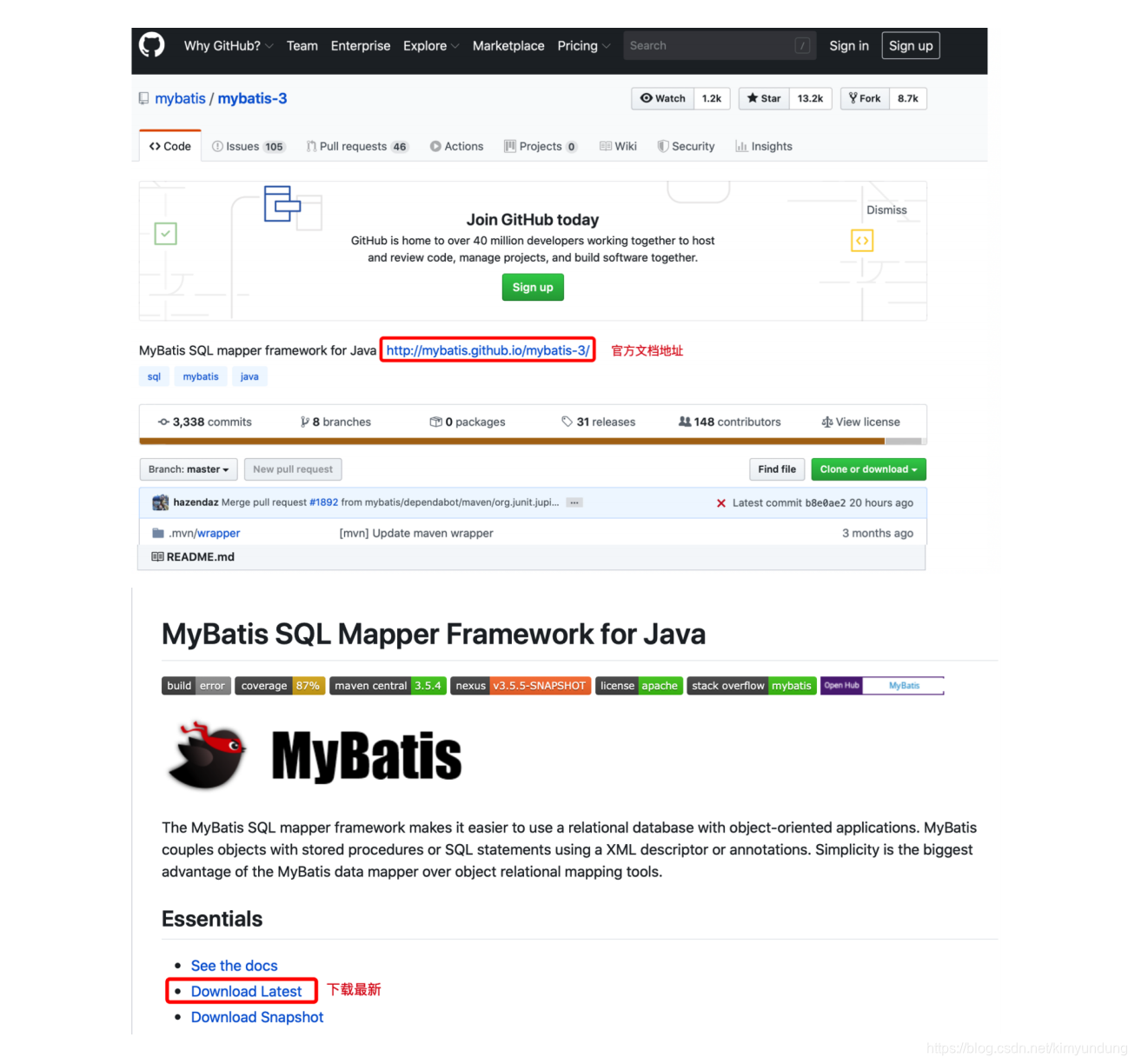1135x1064 pixels.
Task: Click View license link
Action: [861, 422]
